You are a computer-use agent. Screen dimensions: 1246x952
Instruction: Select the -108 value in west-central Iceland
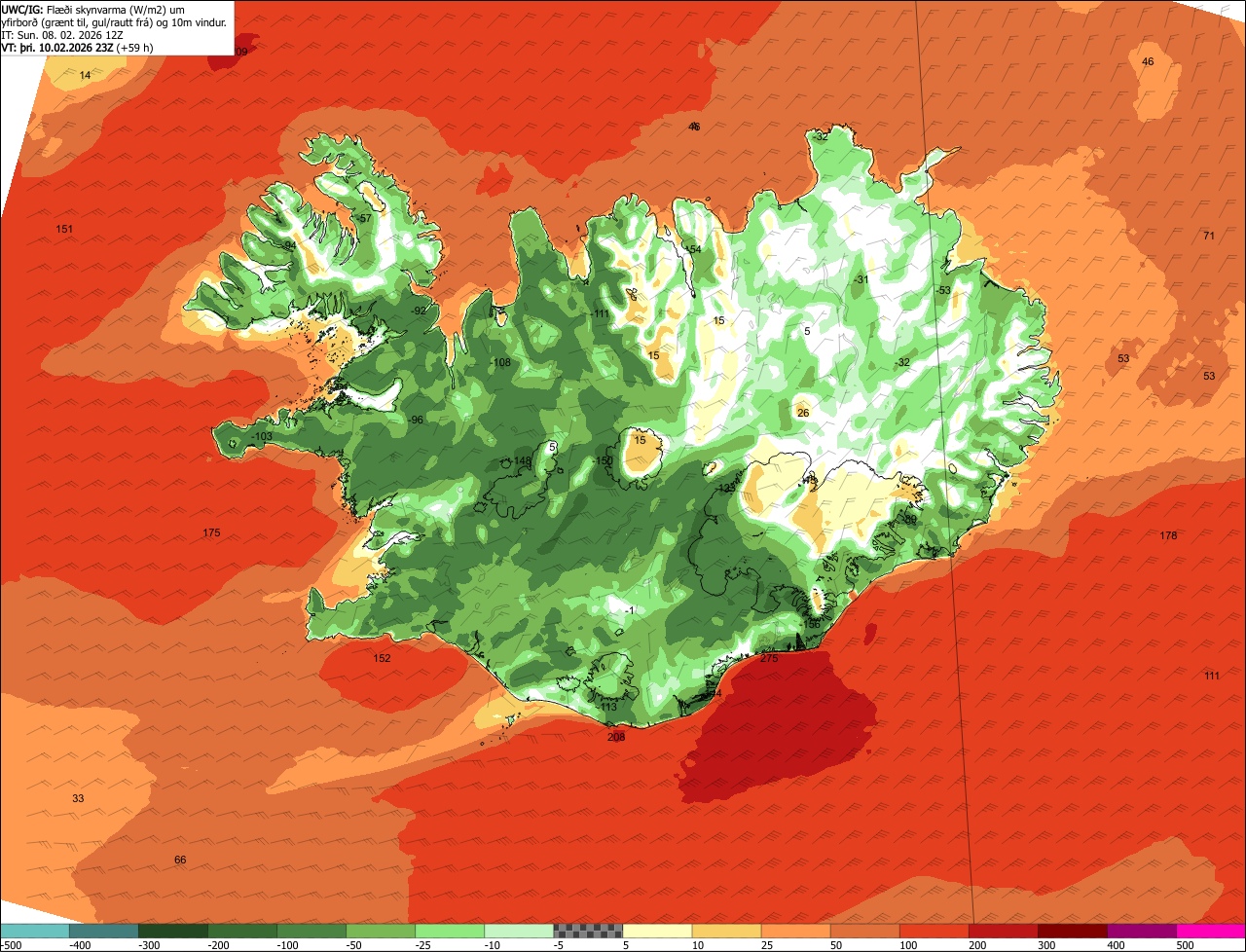coord(500,362)
